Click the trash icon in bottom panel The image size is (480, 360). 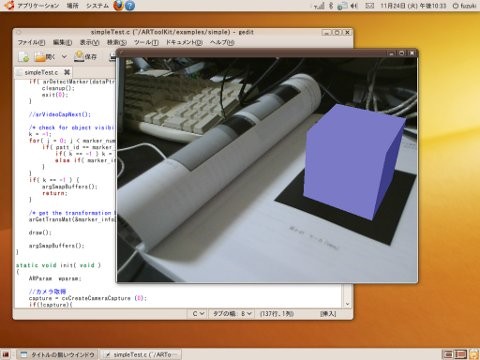[x=474, y=354]
